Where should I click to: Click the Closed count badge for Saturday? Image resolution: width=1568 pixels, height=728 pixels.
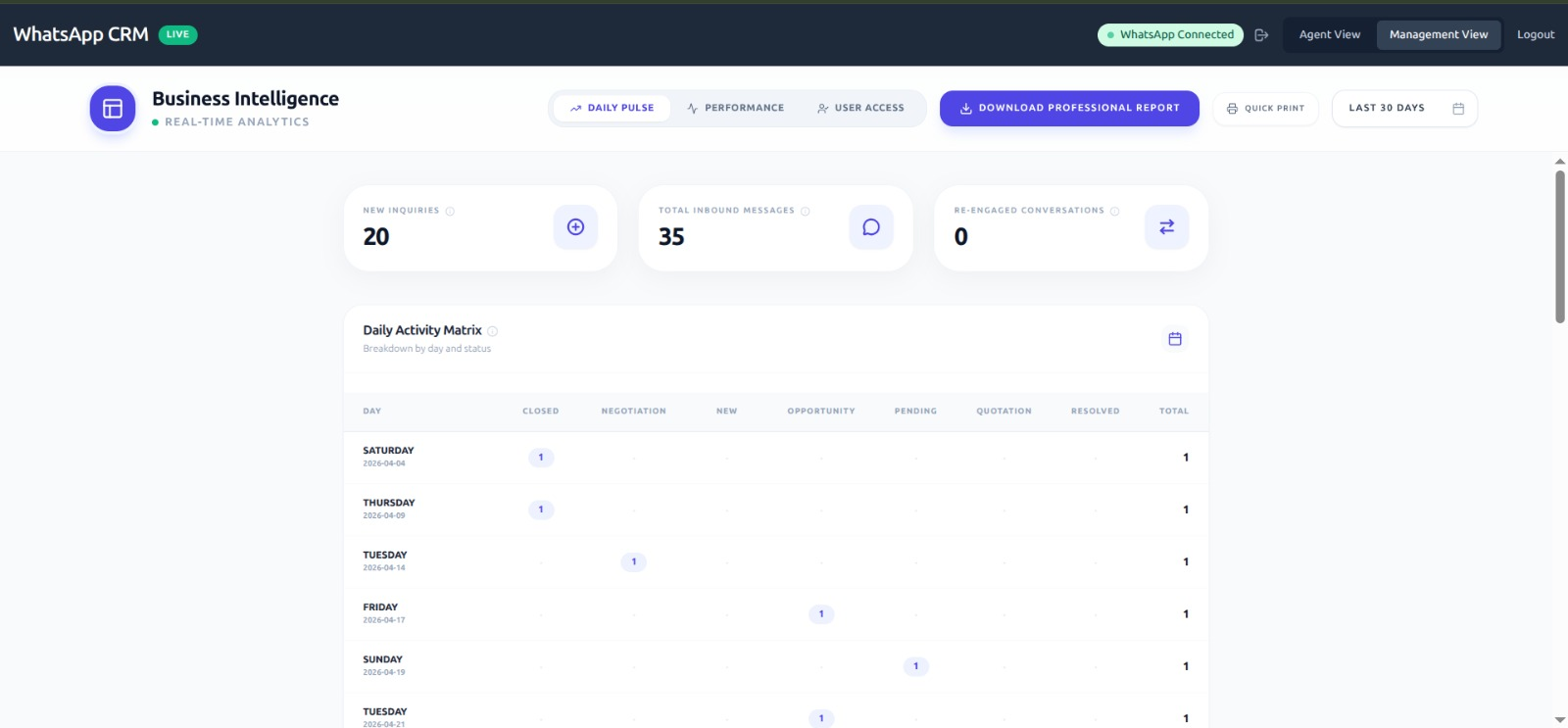point(541,458)
